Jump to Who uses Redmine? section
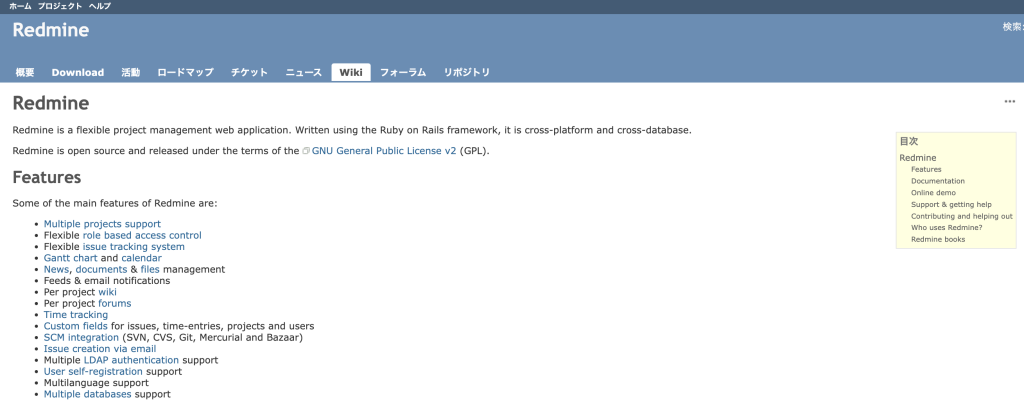Screen dimensions: 1024x408 coord(947,228)
